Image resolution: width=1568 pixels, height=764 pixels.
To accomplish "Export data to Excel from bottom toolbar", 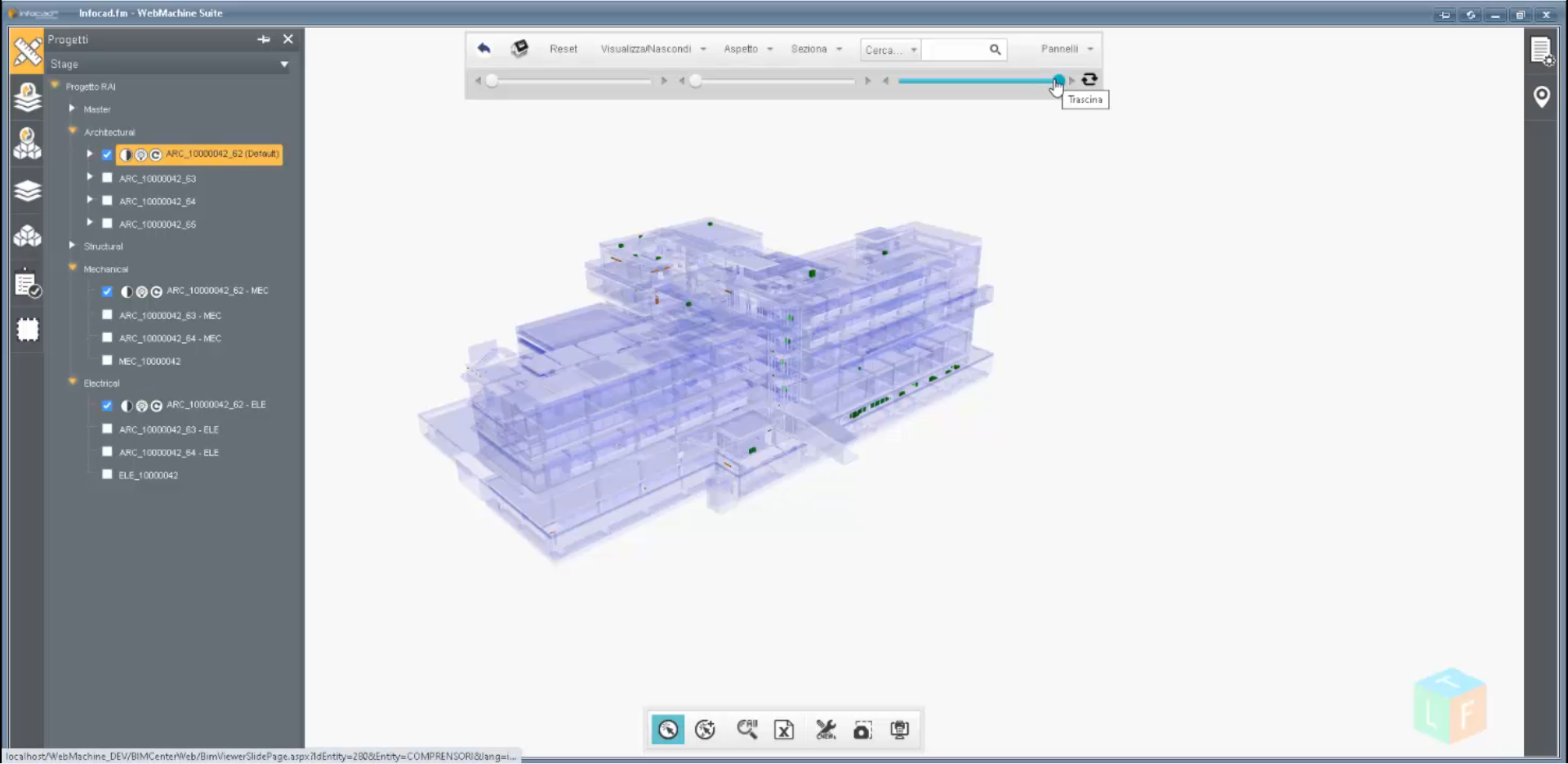I will point(784,730).
